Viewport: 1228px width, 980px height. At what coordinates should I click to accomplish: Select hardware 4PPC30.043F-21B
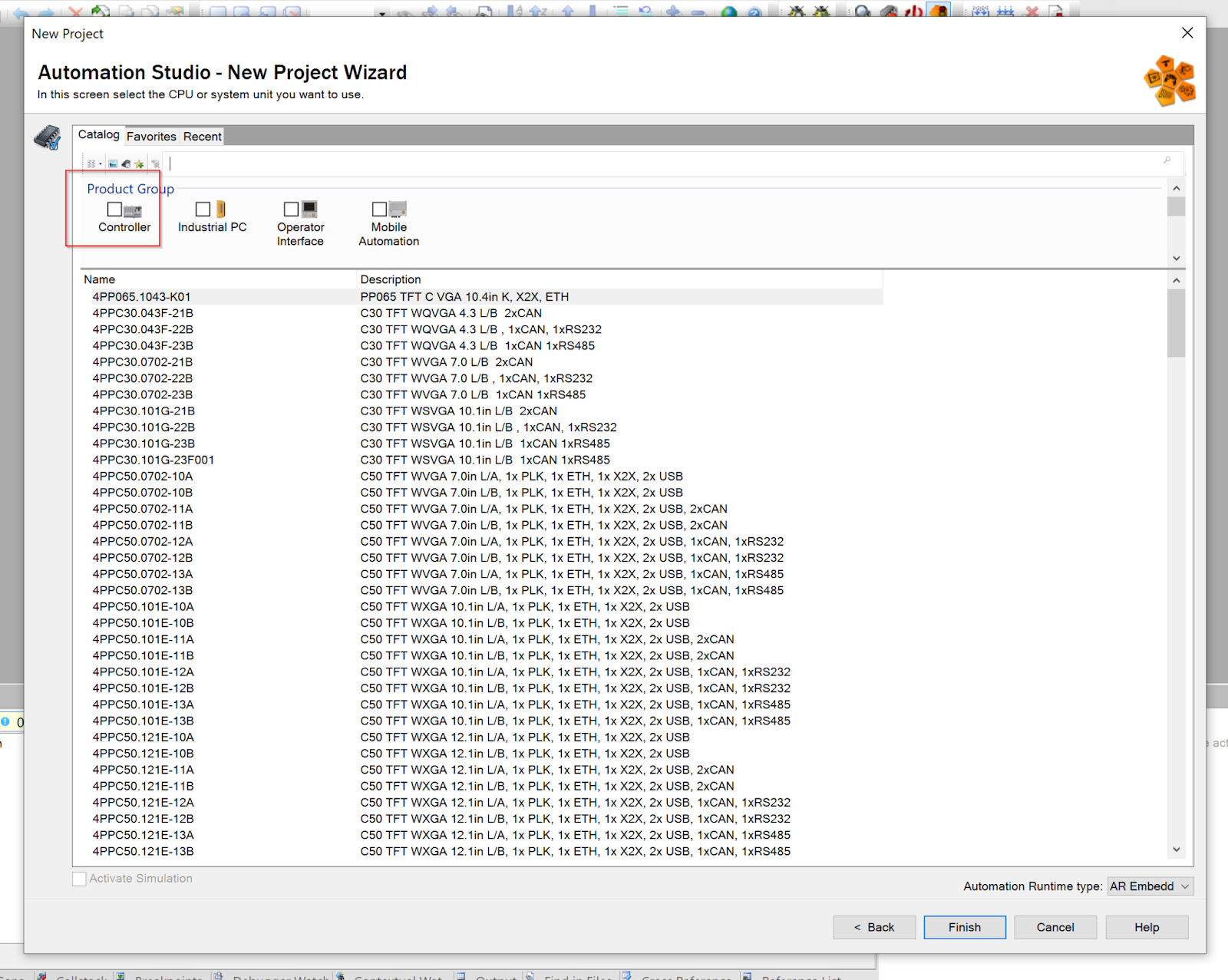pyautogui.click(x=143, y=313)
